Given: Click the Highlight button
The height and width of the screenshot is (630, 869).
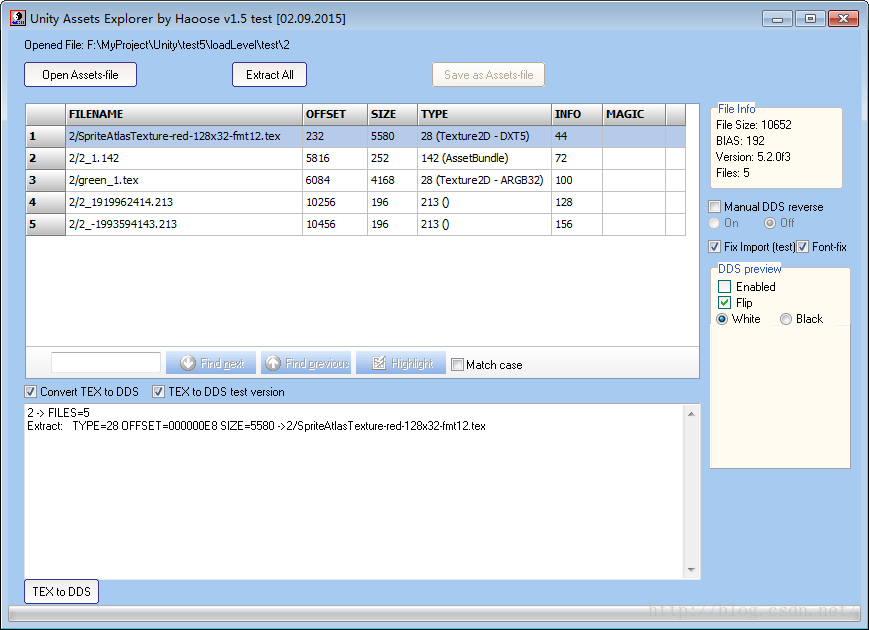Looking at the screenshot, I should point(401,363).
